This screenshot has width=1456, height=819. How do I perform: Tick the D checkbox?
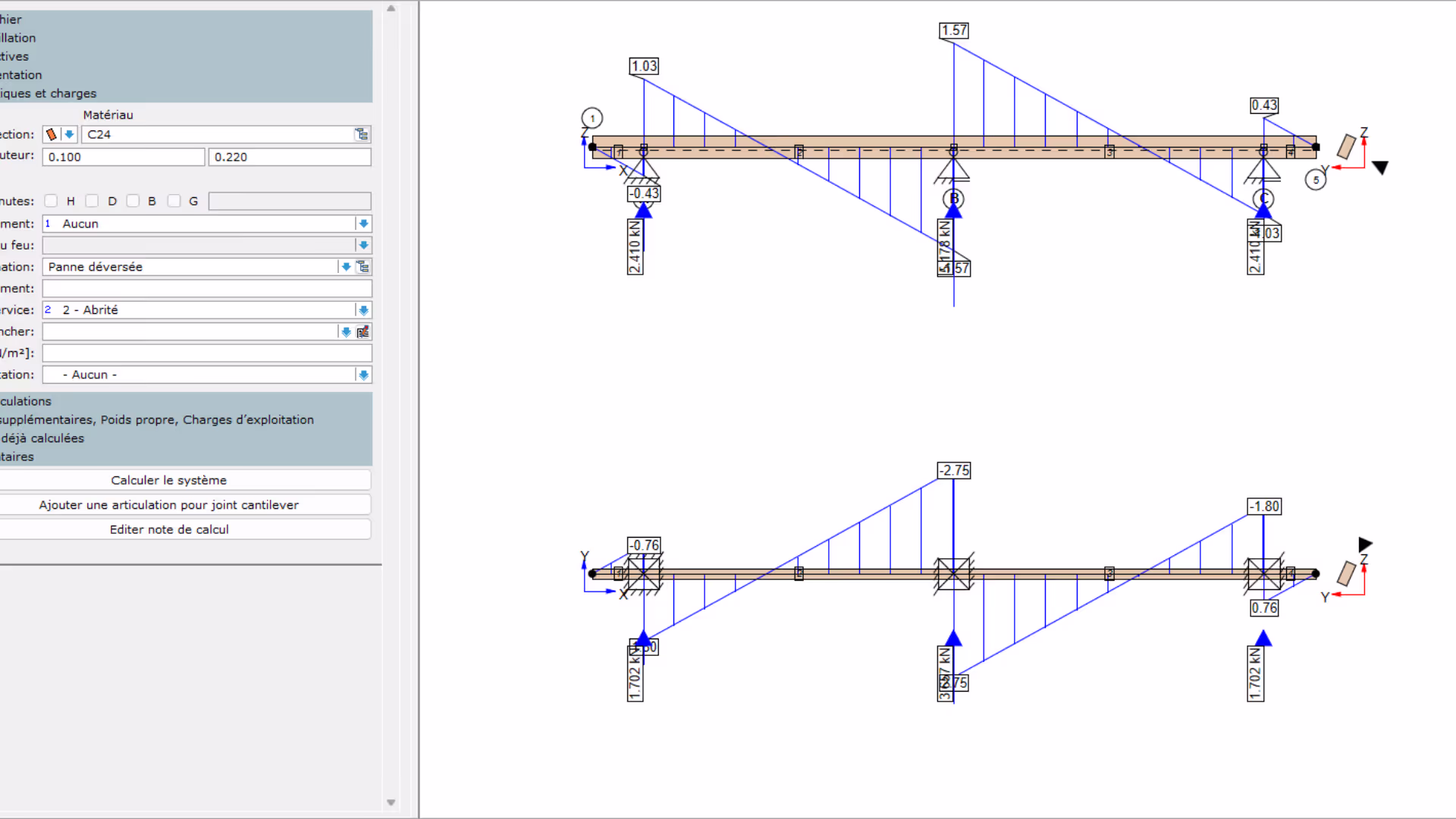[x=92, y=201]
